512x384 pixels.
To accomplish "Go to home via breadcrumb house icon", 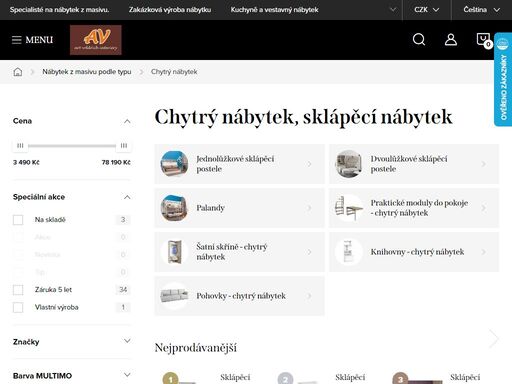I will (x=18, y=72).
